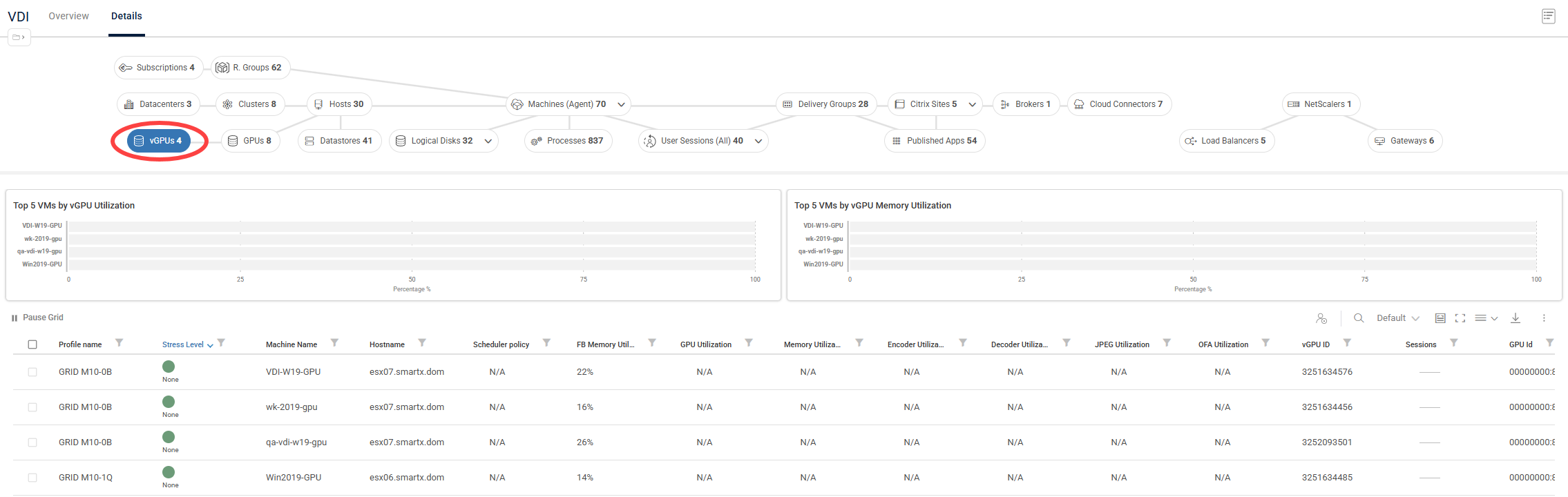Click the pause icon beside Pause Grid

coord(15,318)
